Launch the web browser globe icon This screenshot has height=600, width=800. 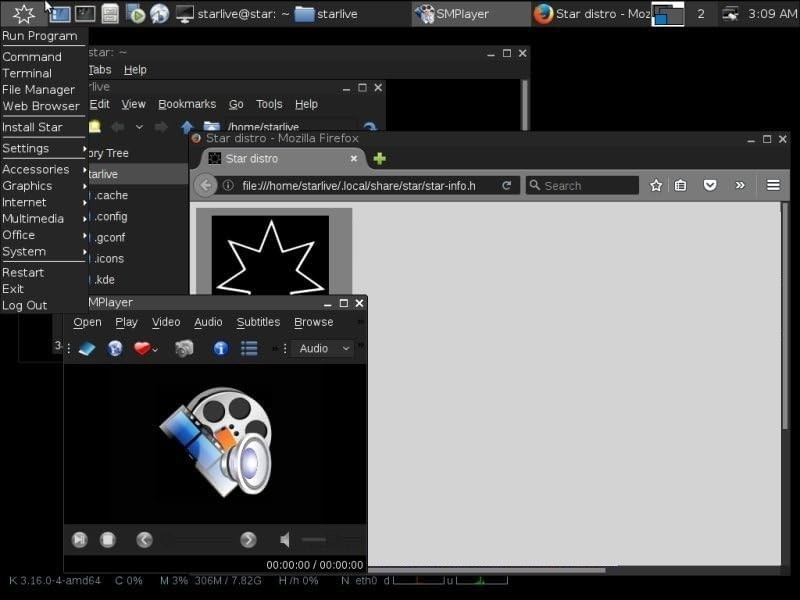(x=159, y=14)
